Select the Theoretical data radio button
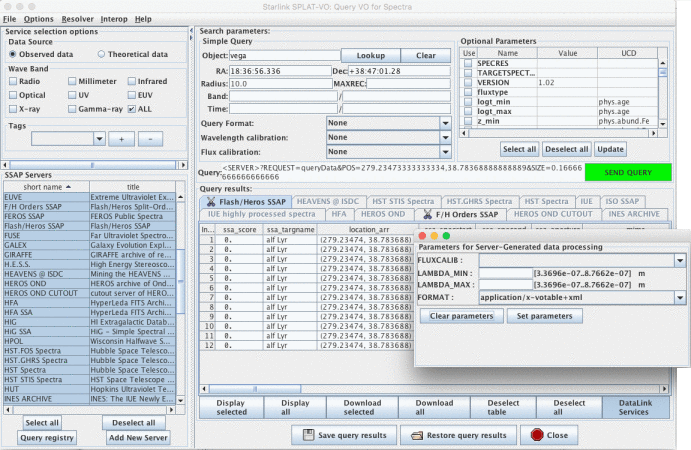691x450 pixels. click(x=101, y=54)
